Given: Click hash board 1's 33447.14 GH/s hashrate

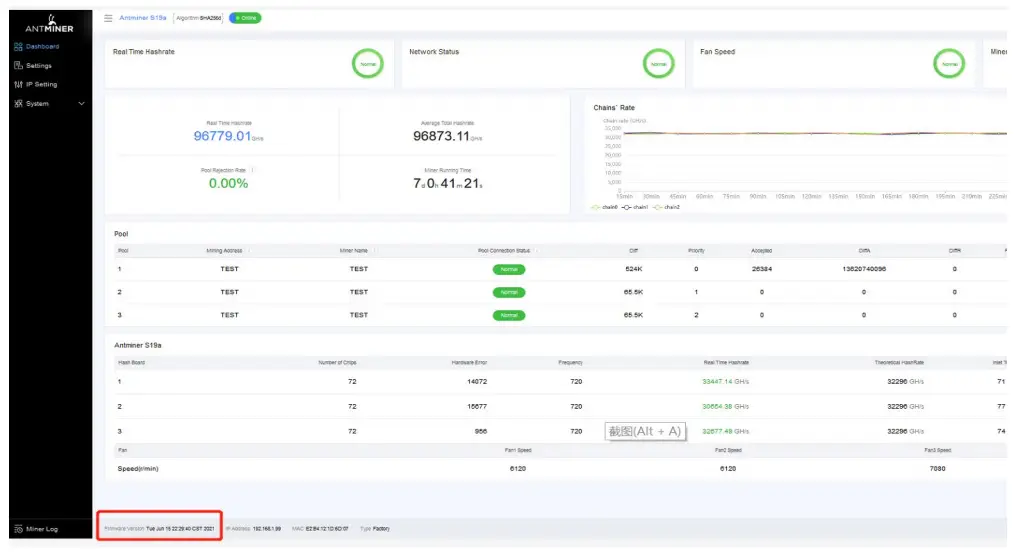Looking at the screenshot, I should pyautogui.click(x=725, y=382).
